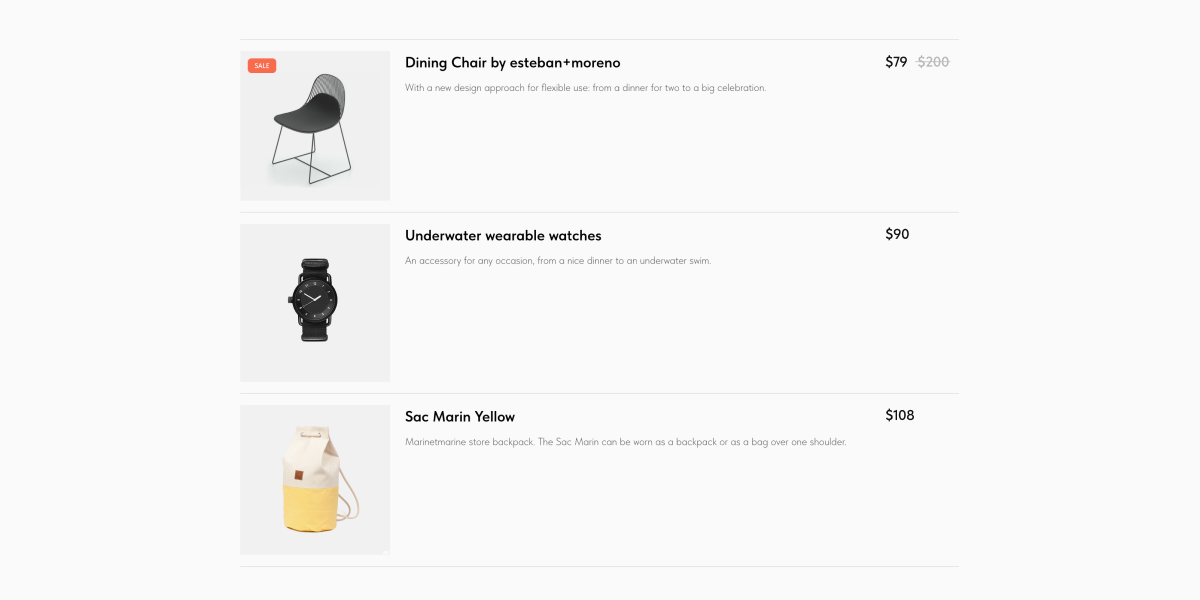Click the black watch face
The height and width of the screenshot is (600, 1200).
(314, 299)
